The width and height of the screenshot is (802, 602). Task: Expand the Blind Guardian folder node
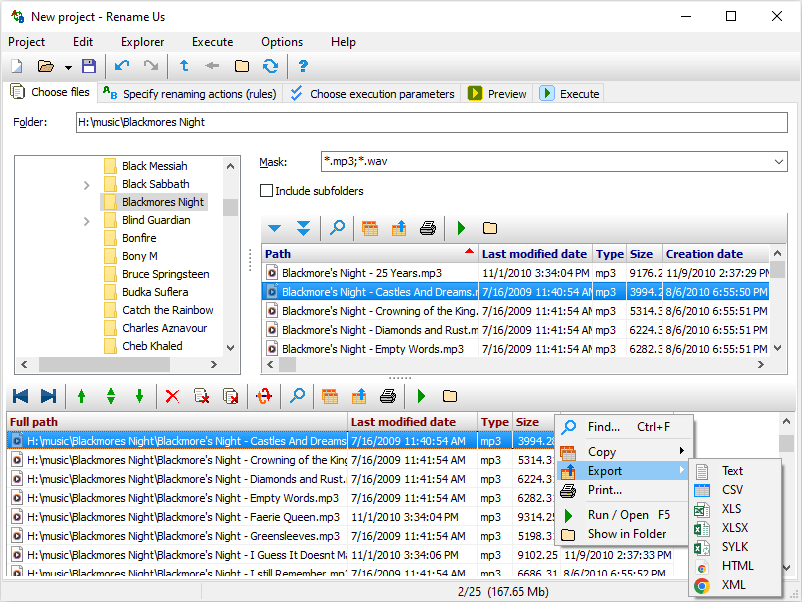(86, 221)
